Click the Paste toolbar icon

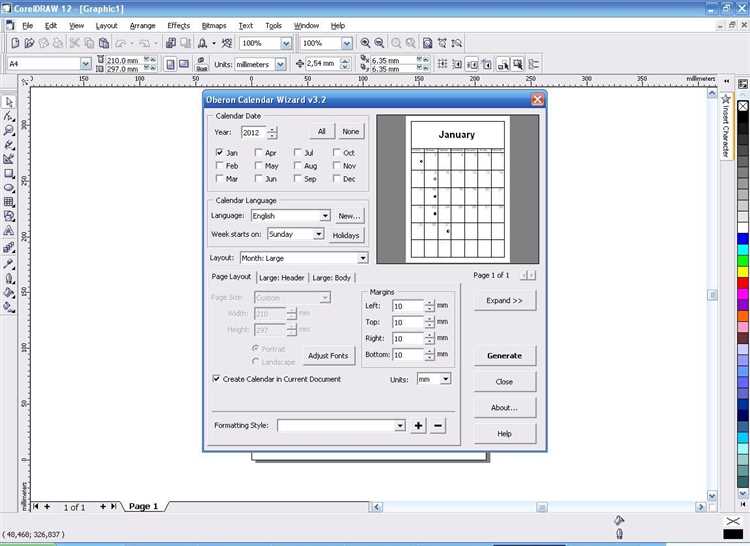pyautogui.click(x=104, y=43)
